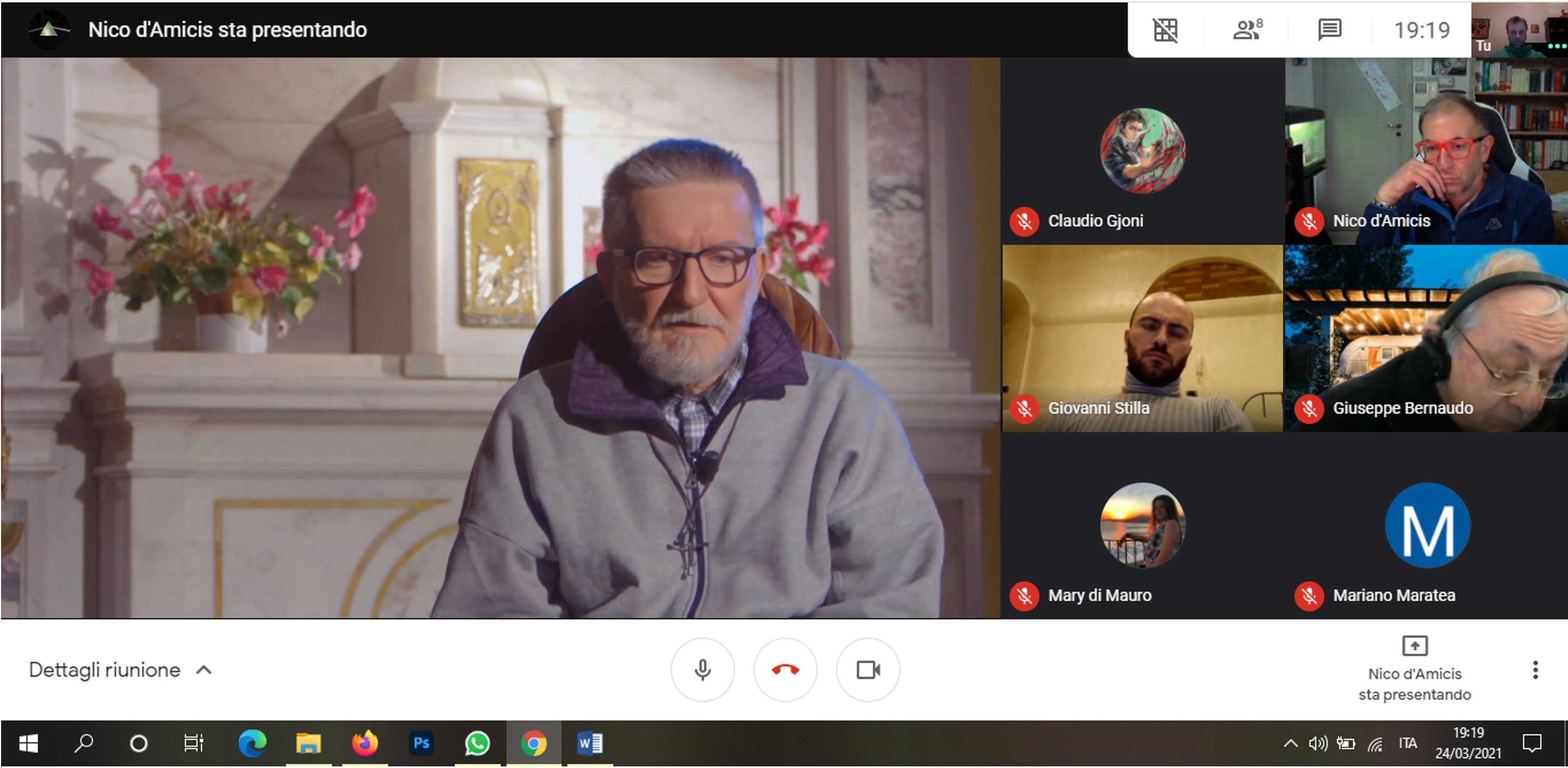Click the 'Mary di Mauro' name label

[x=1099, y=595]
